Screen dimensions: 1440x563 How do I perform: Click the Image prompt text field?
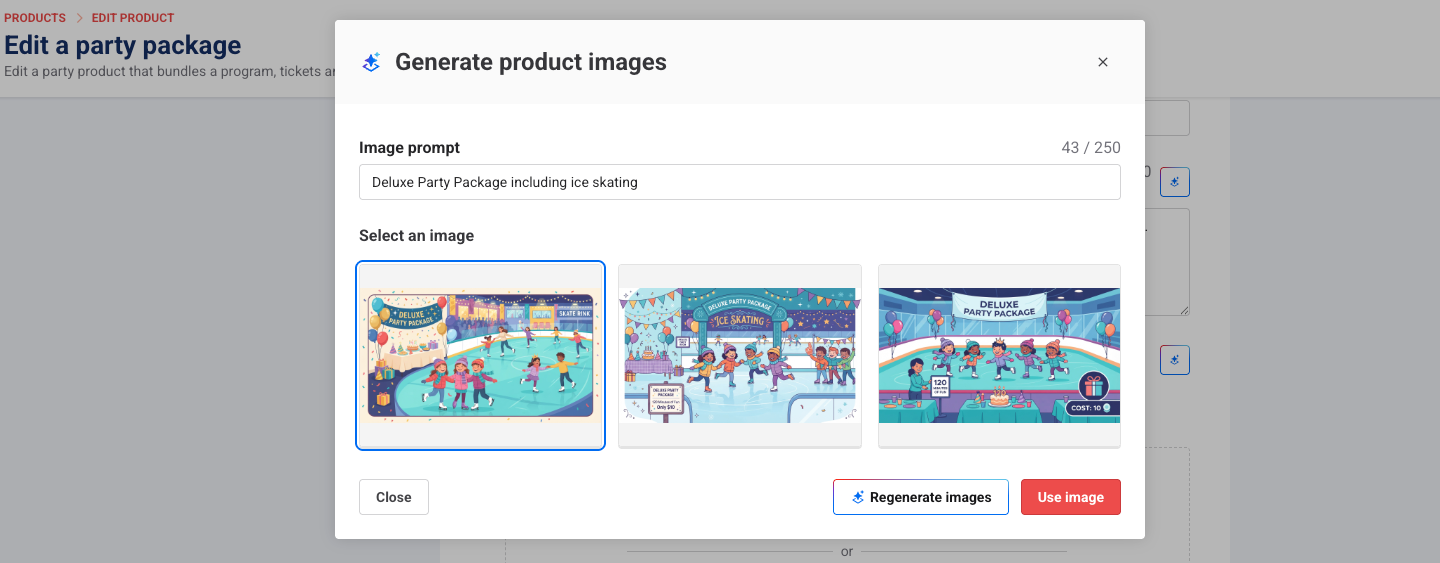click(x=740, y=182)
